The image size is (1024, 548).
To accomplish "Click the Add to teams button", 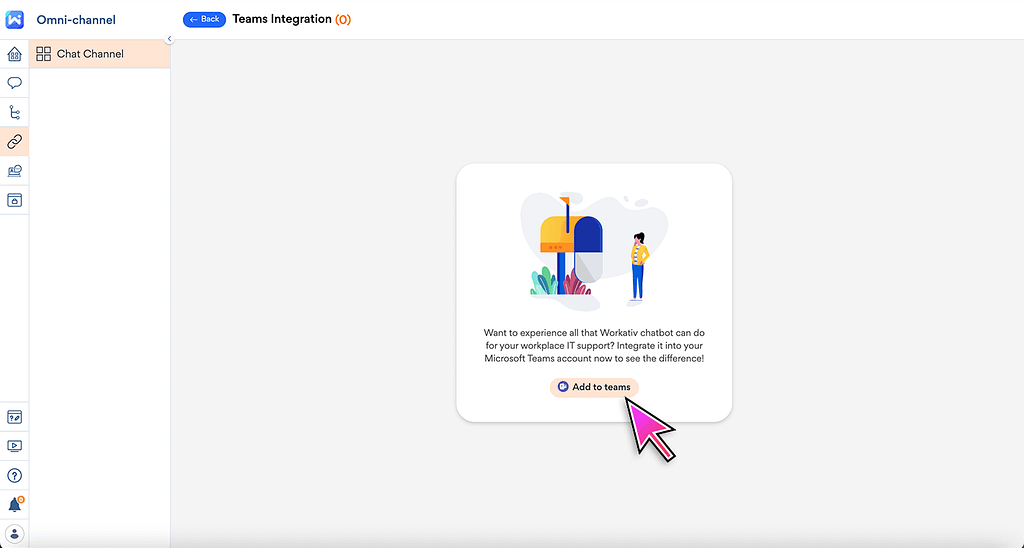I will point(594,387).
